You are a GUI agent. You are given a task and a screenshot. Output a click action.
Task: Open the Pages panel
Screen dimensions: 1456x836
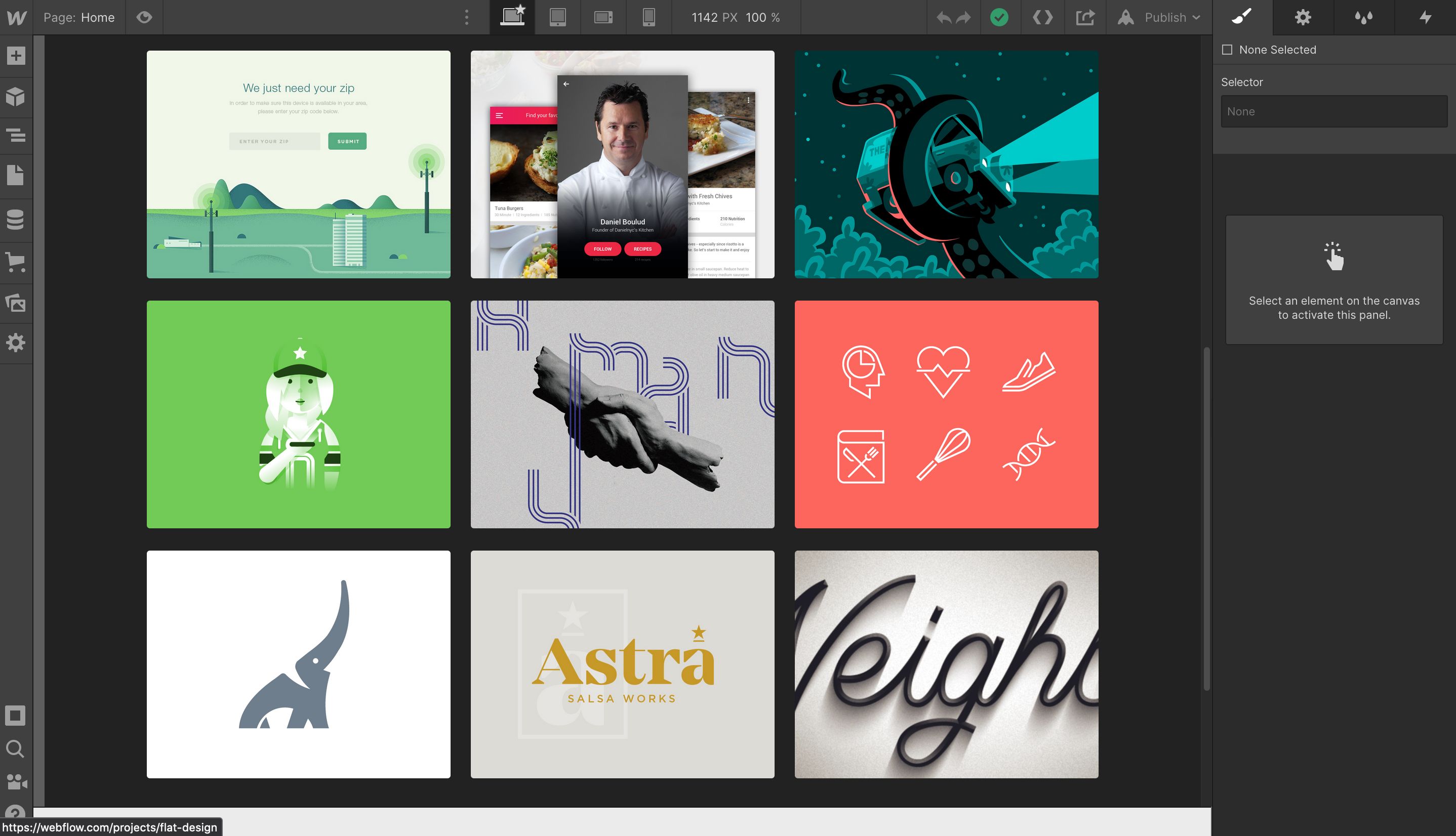(x=16, y=175)
